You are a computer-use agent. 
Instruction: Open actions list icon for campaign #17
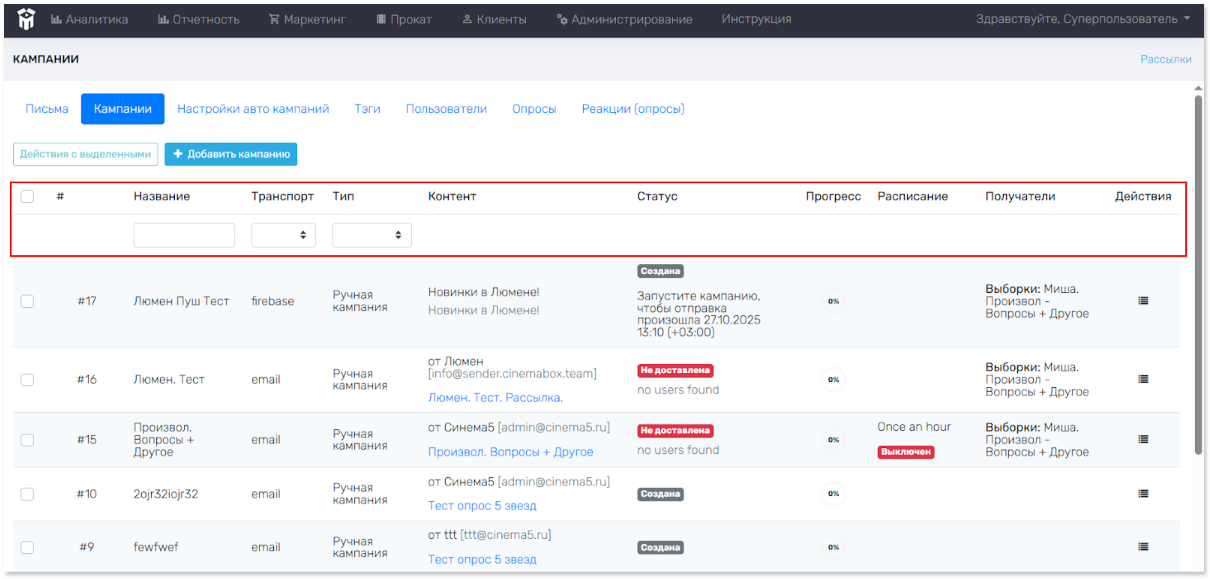[1143, 300]
